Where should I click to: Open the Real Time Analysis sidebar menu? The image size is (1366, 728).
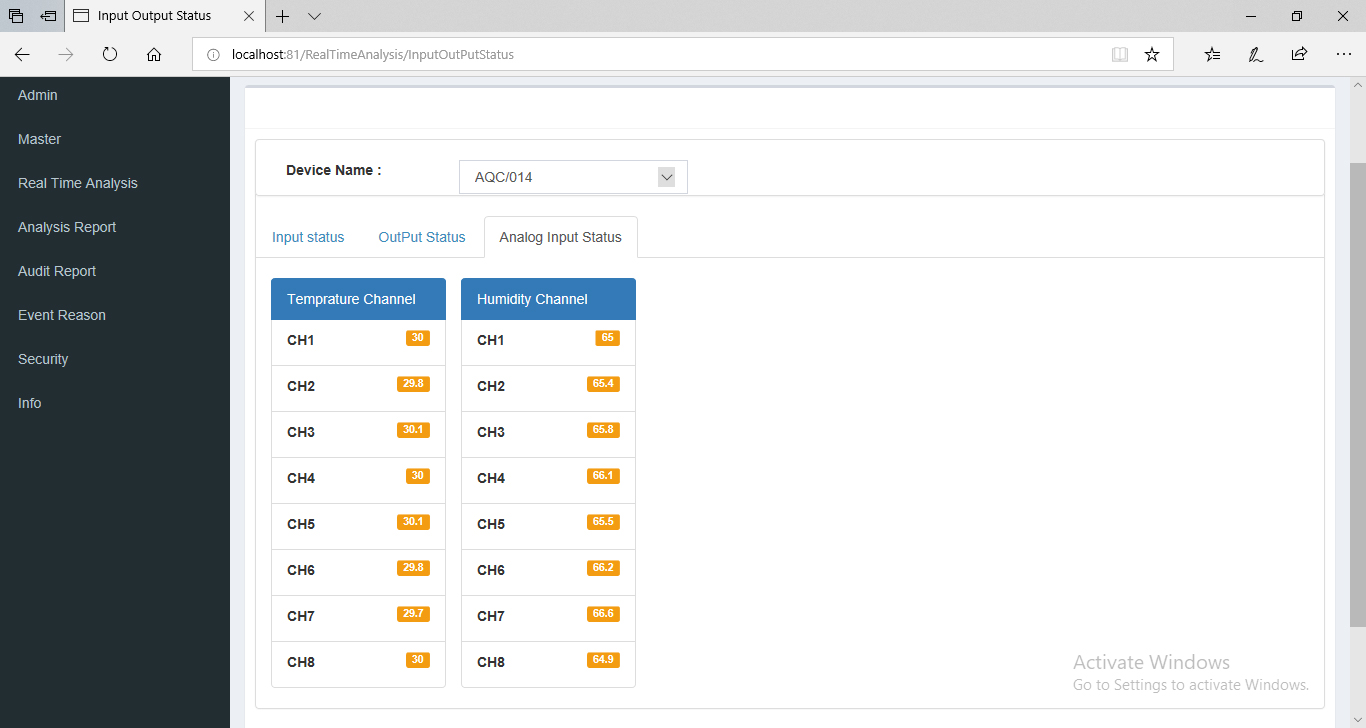tap(78, 183)
